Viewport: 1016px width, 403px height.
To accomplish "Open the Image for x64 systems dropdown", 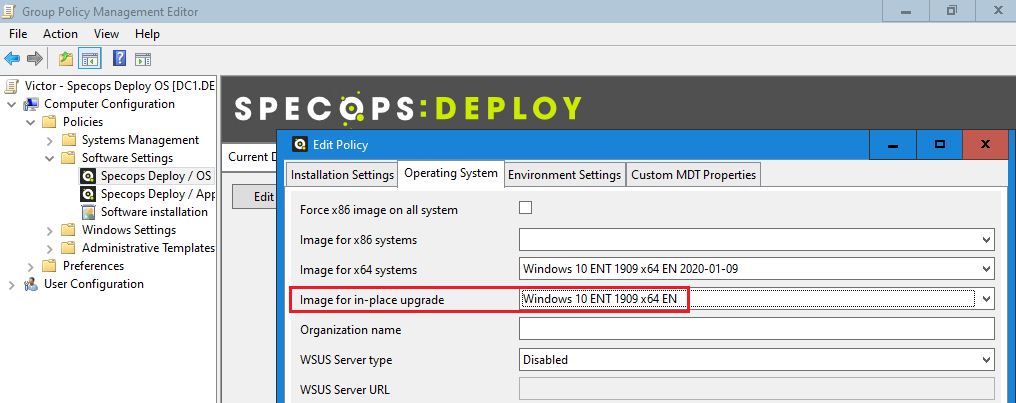I will tap(987, 270).
